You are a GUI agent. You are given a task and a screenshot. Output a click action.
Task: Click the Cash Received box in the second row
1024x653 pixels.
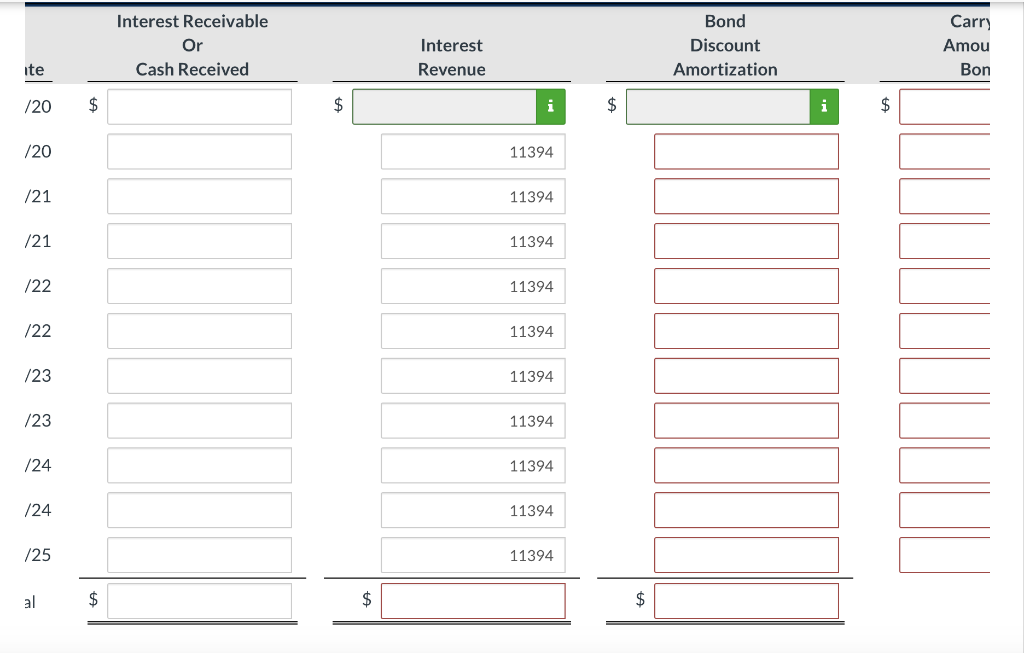point(198,151)
